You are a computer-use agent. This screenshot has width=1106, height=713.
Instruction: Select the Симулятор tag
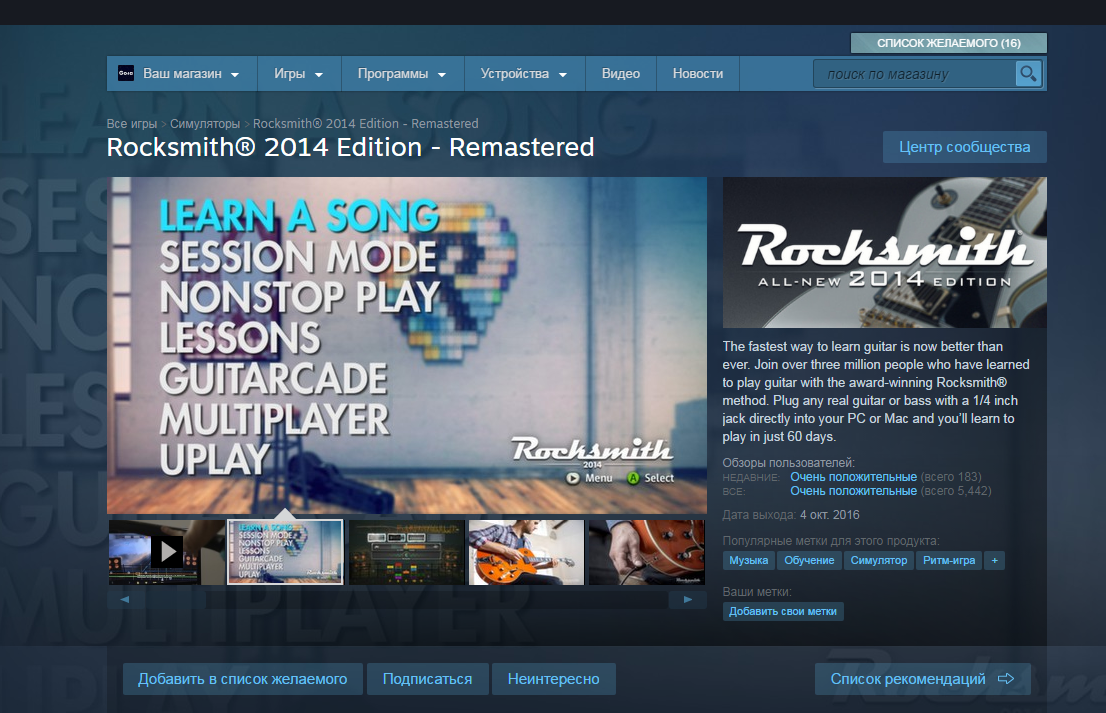coord(879,560)
